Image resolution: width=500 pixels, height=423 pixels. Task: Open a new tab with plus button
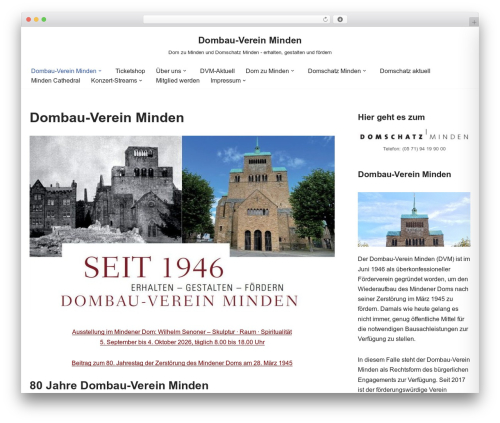[x=474, y=22]
